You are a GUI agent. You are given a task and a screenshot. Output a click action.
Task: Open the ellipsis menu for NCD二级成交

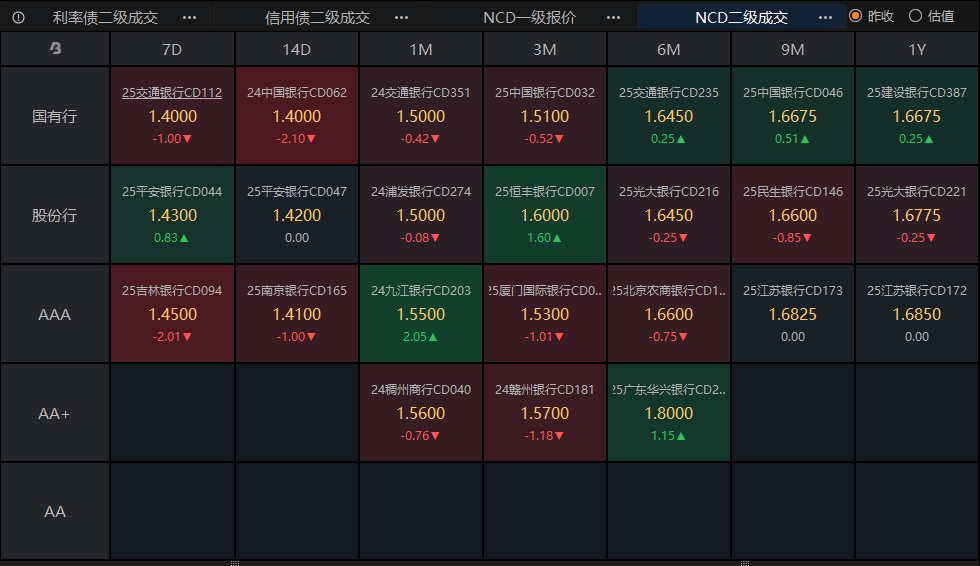[825, 17]
